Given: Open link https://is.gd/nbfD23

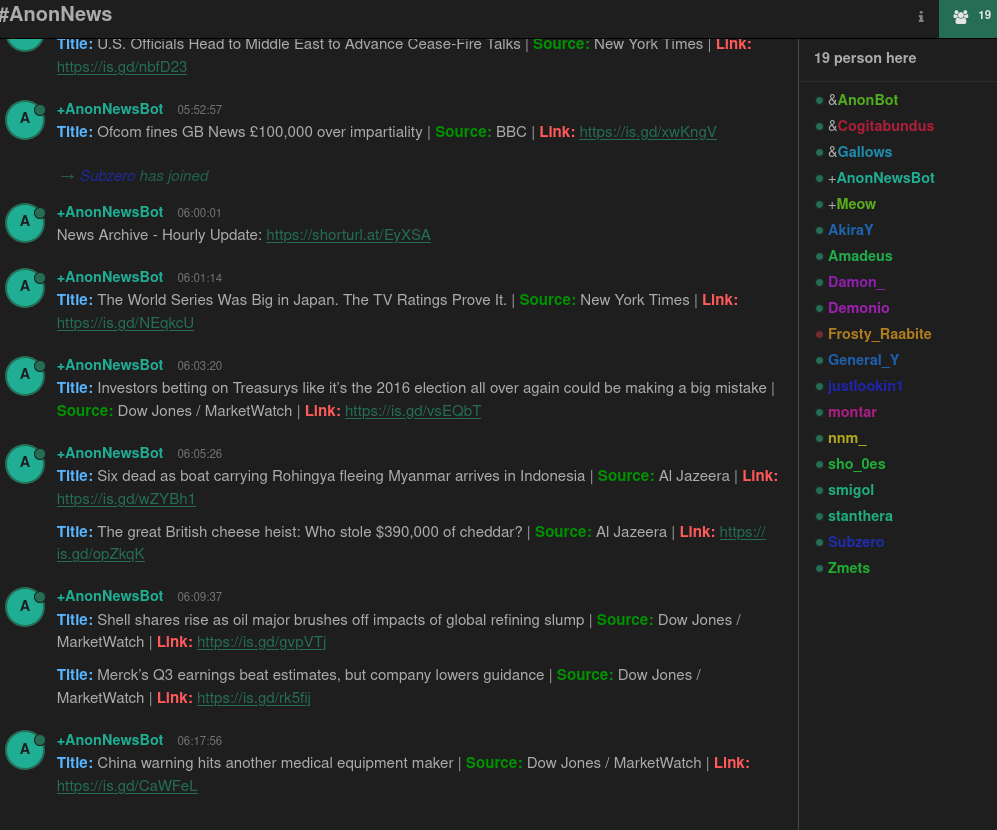Looking at the screenshot, I should pyautogui.click(x=121, y=67).
